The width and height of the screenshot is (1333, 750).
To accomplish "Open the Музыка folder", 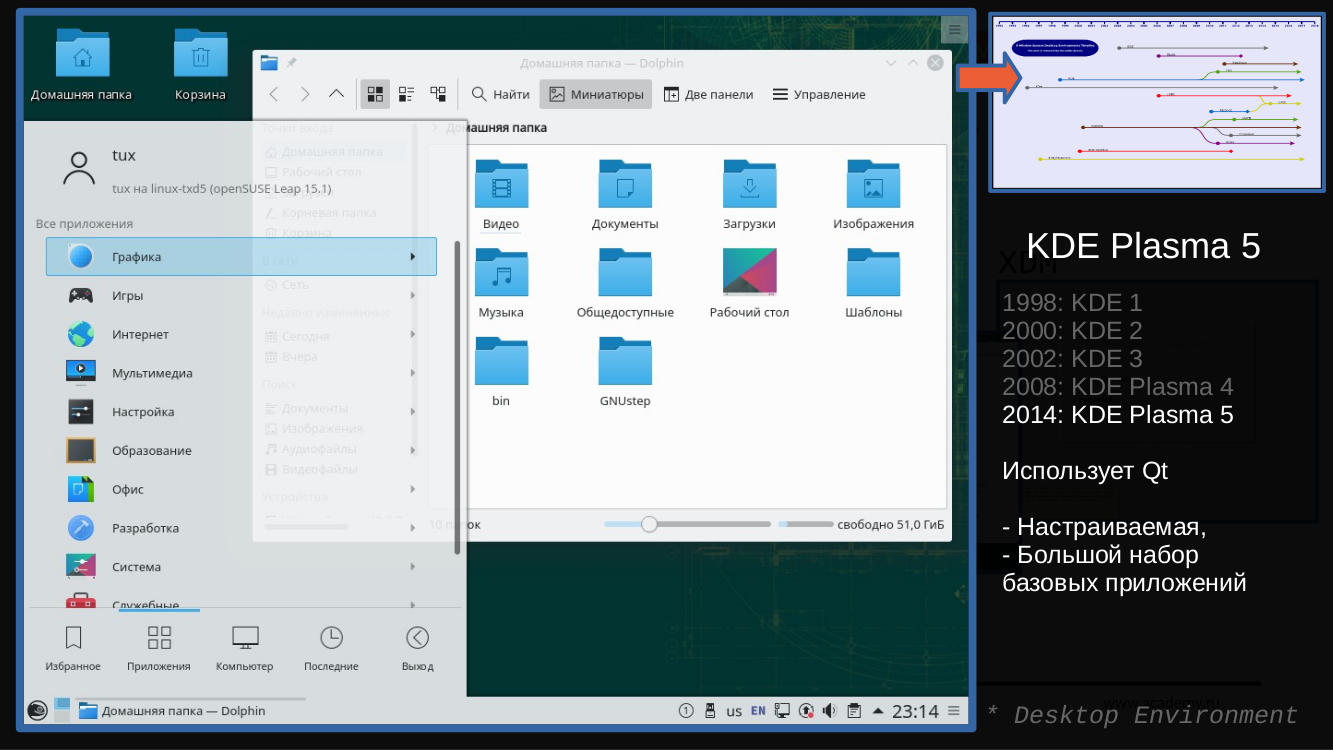I will tap(501, 283).
